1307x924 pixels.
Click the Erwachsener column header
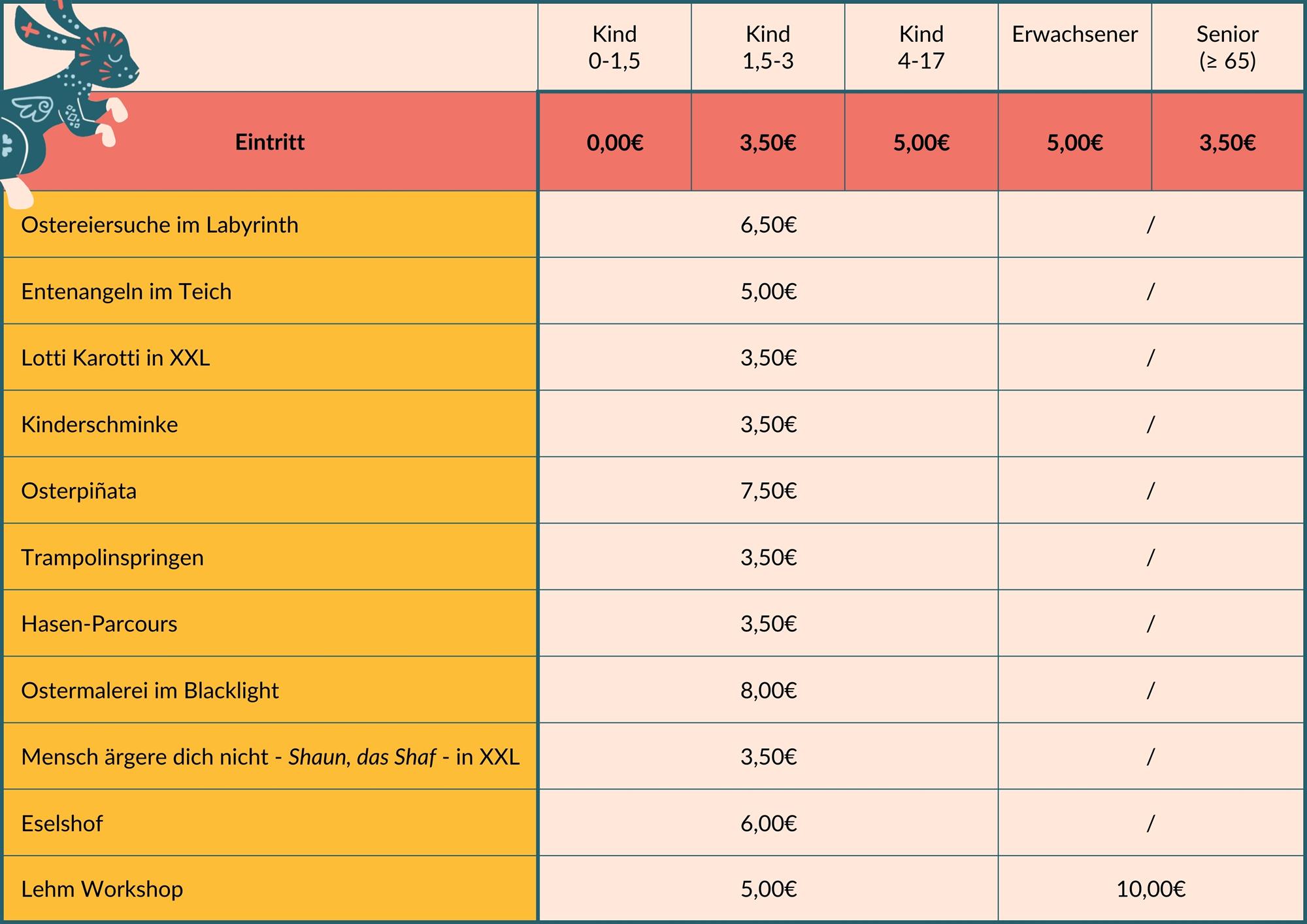coord(1074,35)
